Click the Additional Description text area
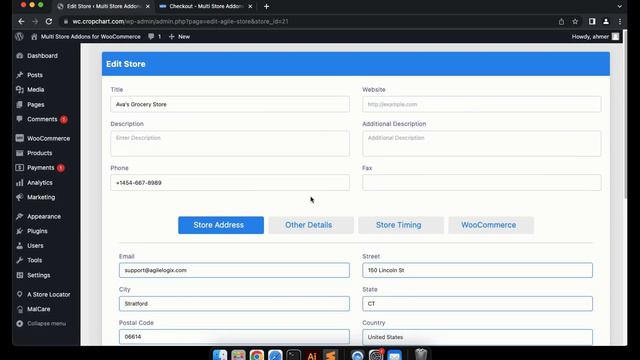 [482, 143]
